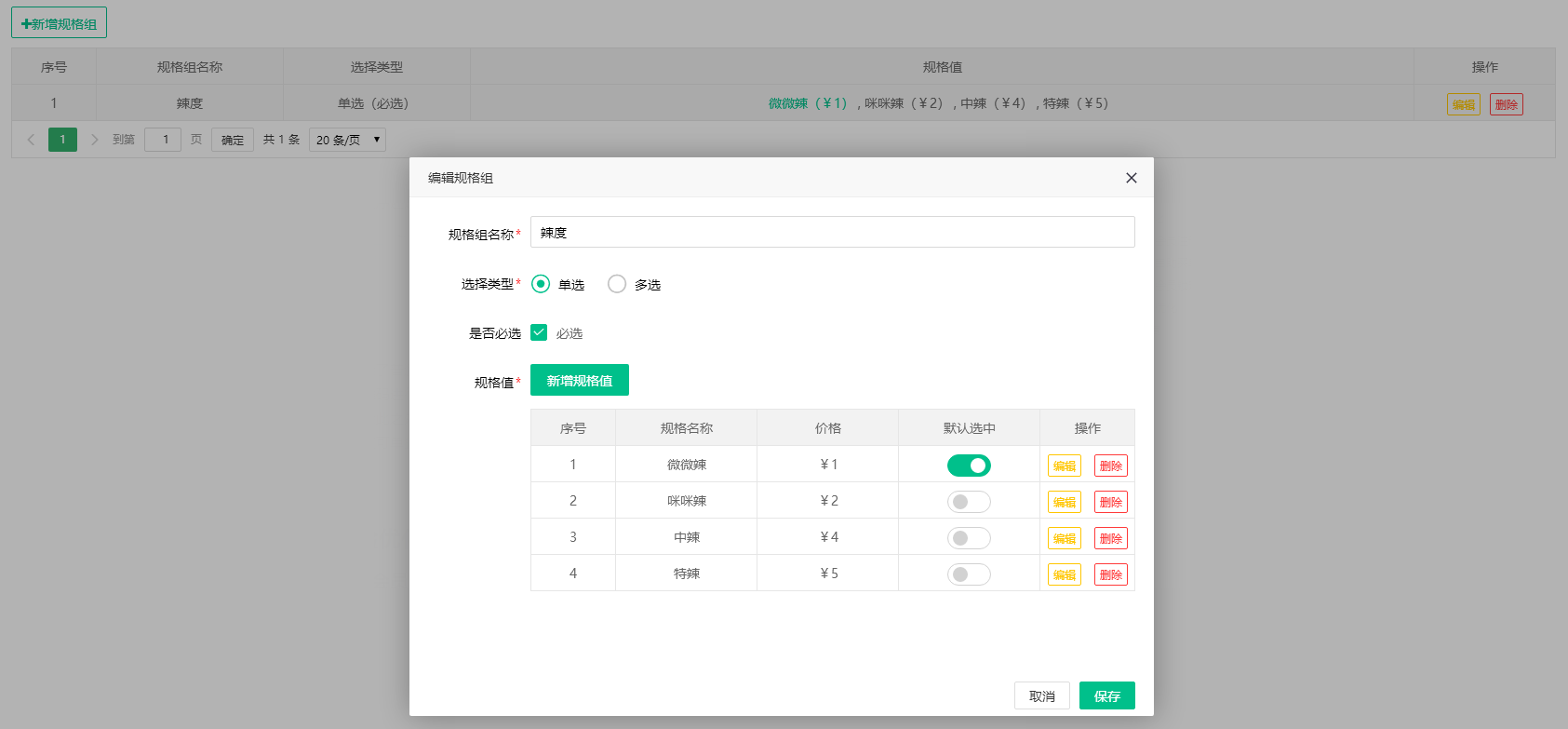Screen dimensions: 1568x729
Task: Click the 新增规格组 plus button
Action: (x=59, y=23)
